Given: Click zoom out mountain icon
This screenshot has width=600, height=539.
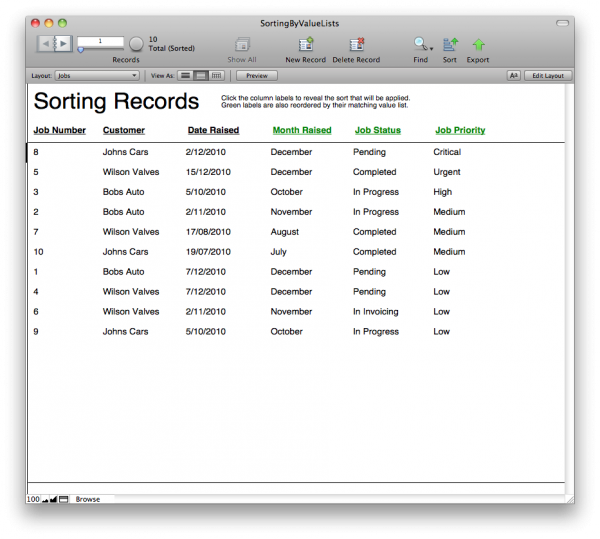Looking at the screenshot, I should coord(45,499).
